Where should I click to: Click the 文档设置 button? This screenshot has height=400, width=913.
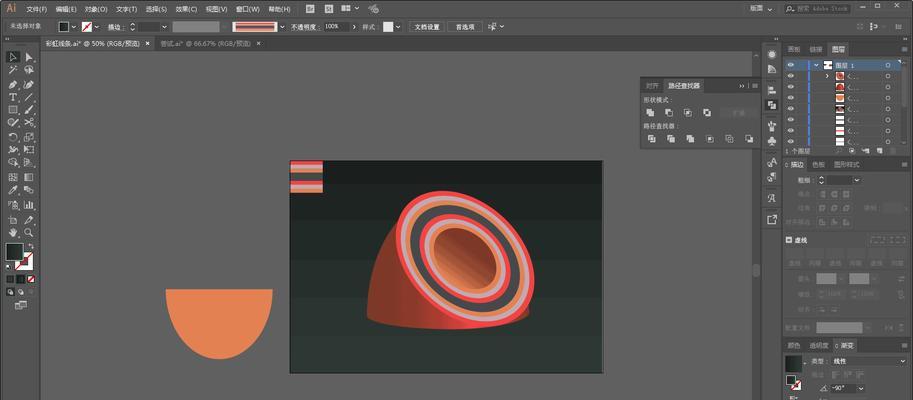point(427,27)
